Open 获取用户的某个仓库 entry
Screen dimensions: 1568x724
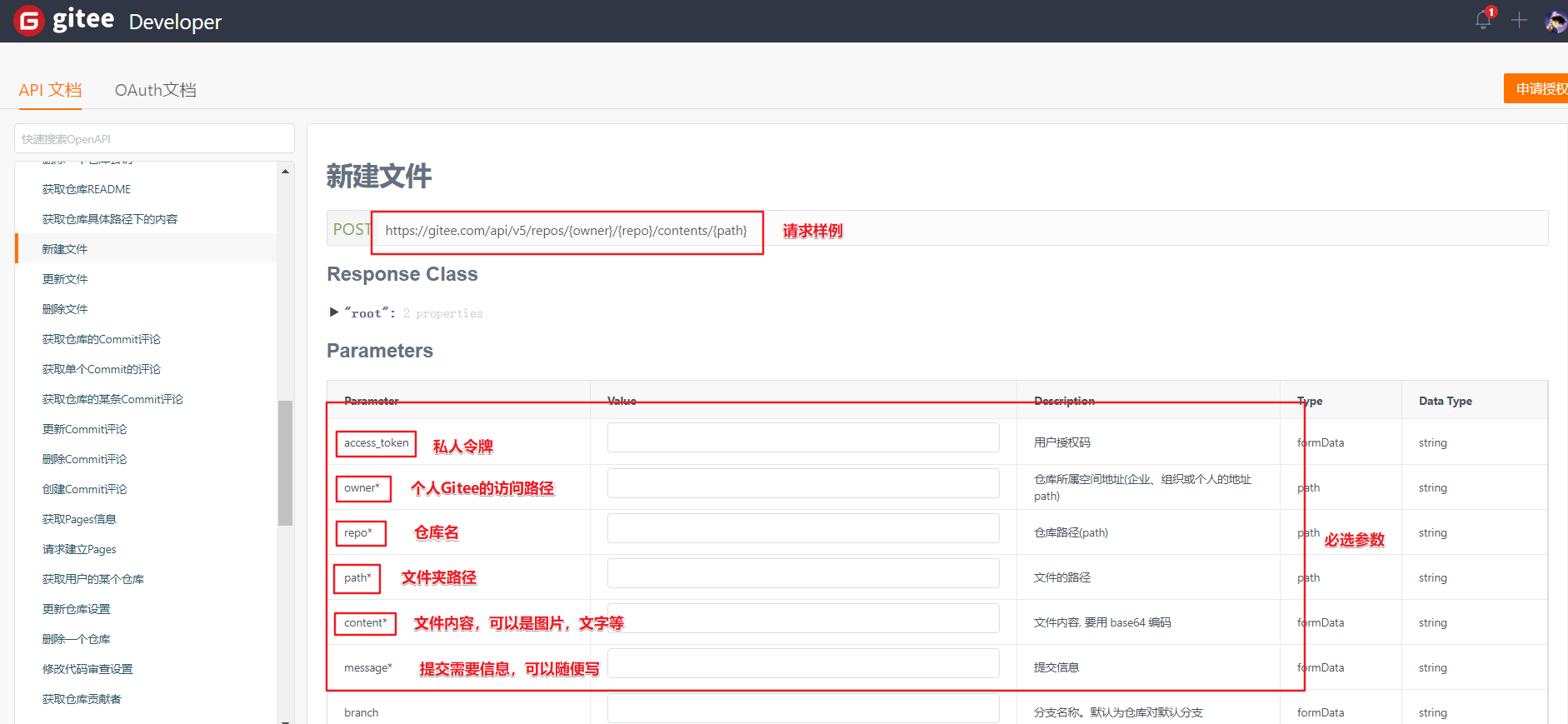point(93,579)
